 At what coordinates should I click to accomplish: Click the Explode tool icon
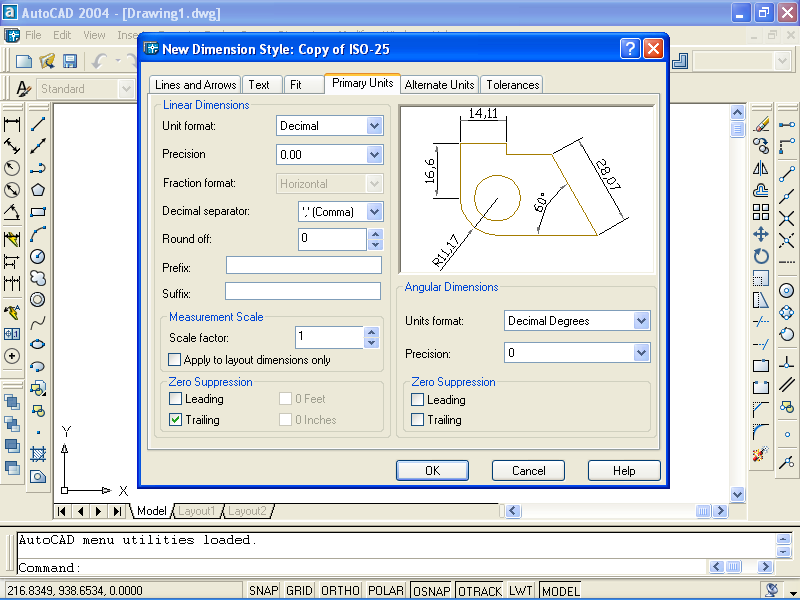click(x=761, y=454)
